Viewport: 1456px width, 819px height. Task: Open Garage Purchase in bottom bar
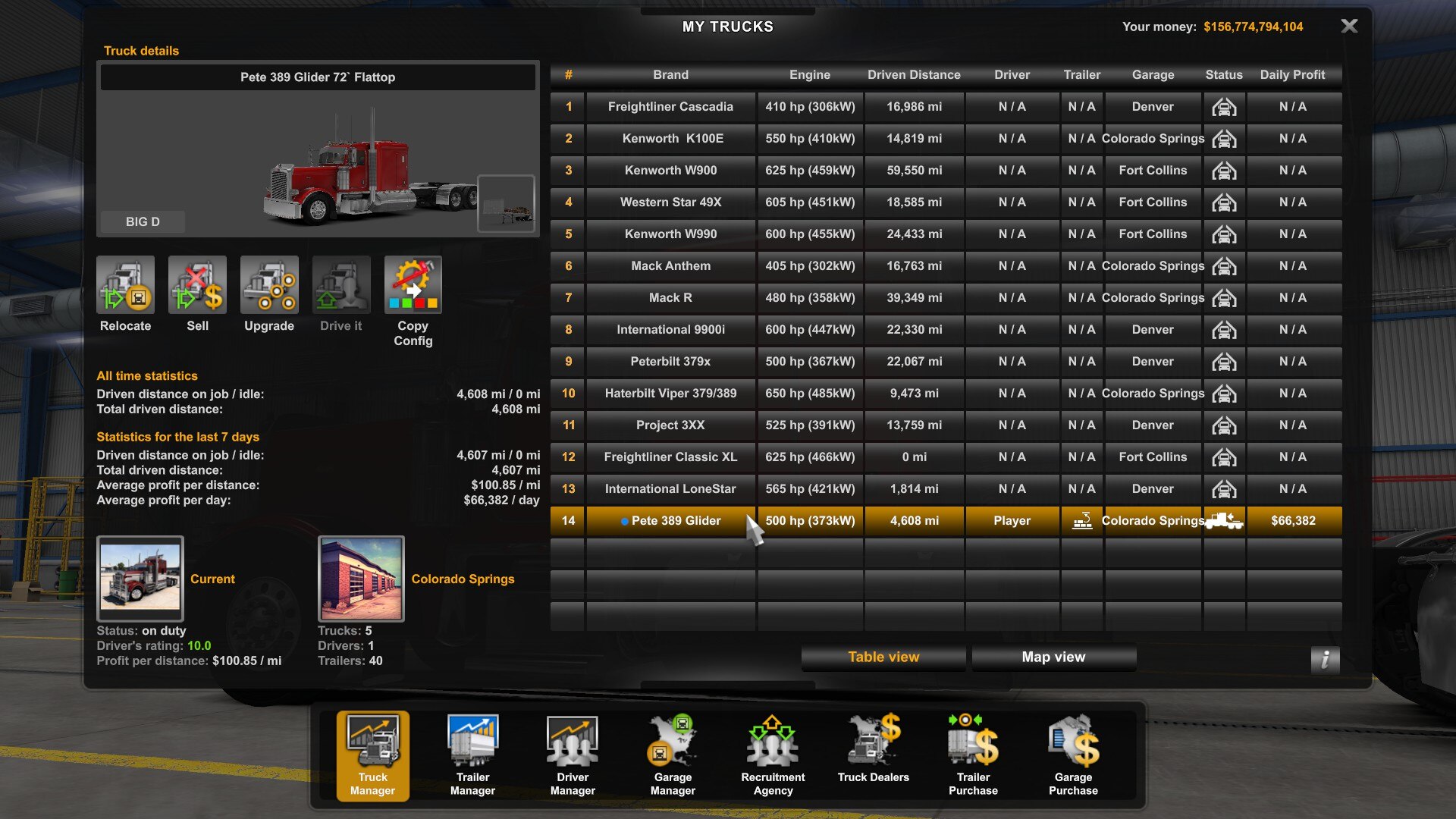(x=1073, y=755)
